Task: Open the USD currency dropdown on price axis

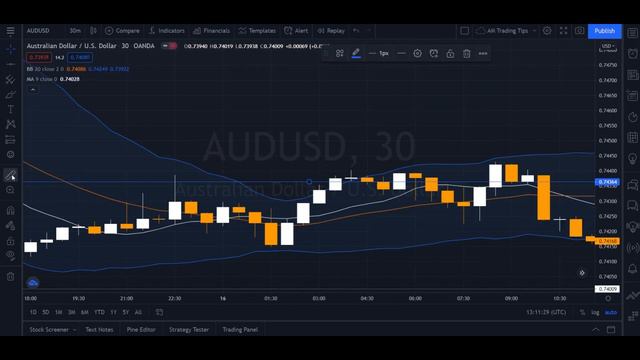Action: click(608, 46)
